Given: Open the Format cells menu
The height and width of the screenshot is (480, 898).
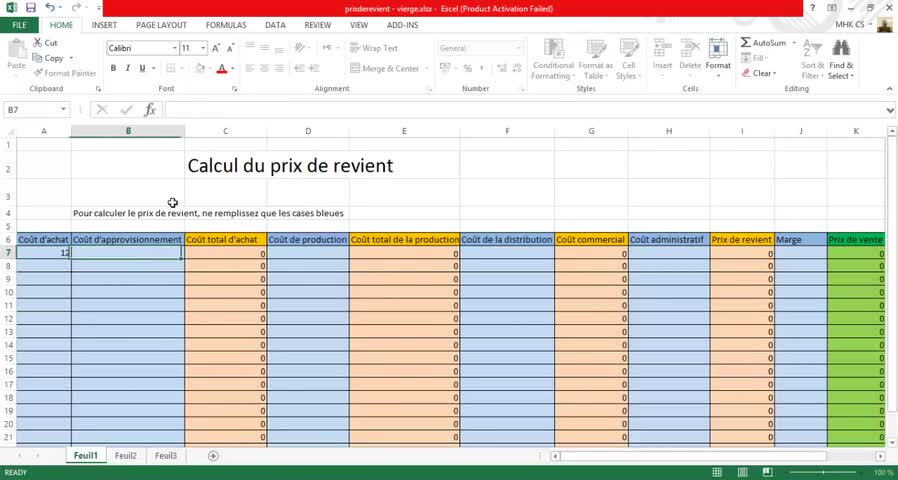Looking at the screenshot, I should coord(718,58).
